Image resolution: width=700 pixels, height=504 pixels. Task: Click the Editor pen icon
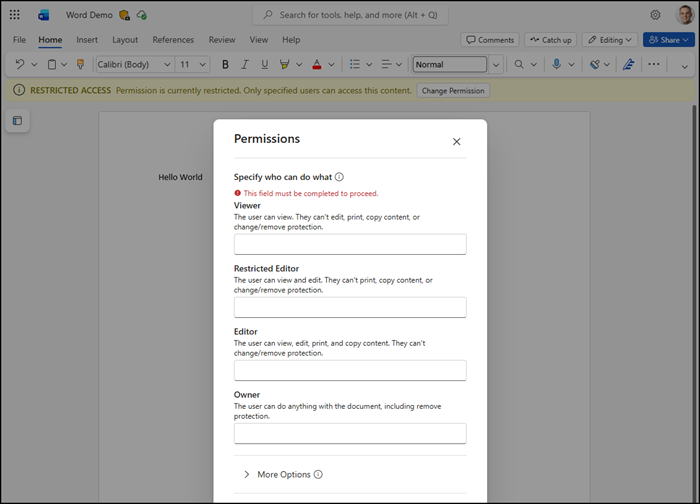click(629, 64)
